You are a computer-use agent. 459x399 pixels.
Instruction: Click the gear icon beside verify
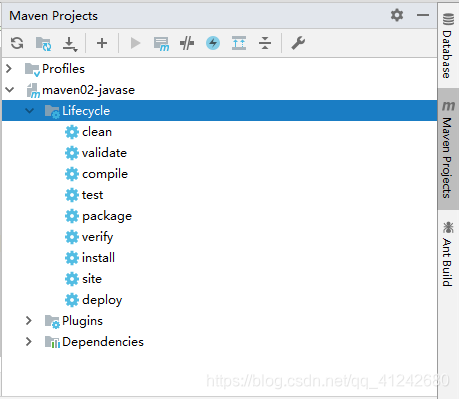click(72, 237)
